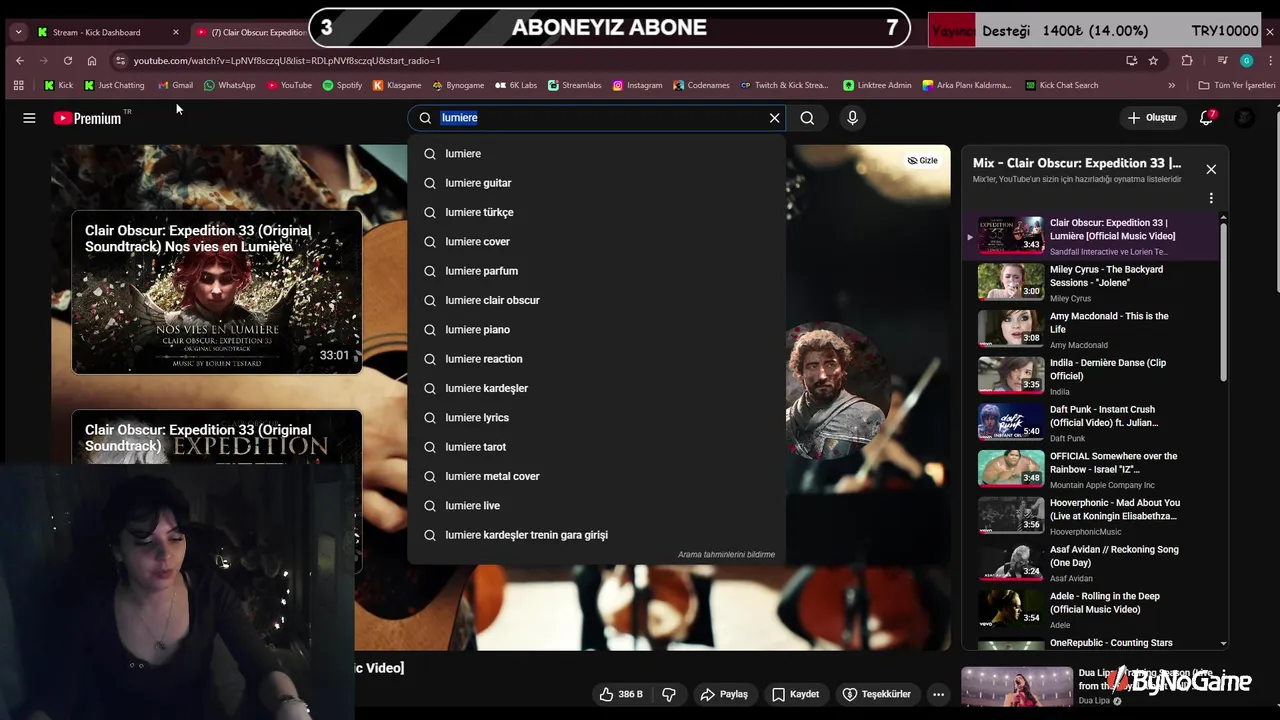1280x720 pixels.
Task: Close the Mix playlist panel
Action: pos(1211,169)
